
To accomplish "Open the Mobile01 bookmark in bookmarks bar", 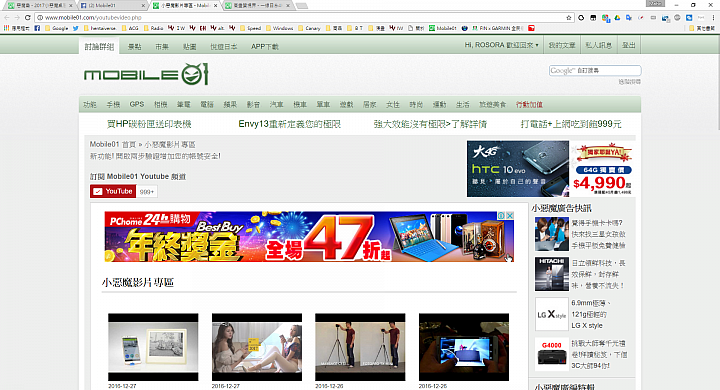I will [443, 28].
